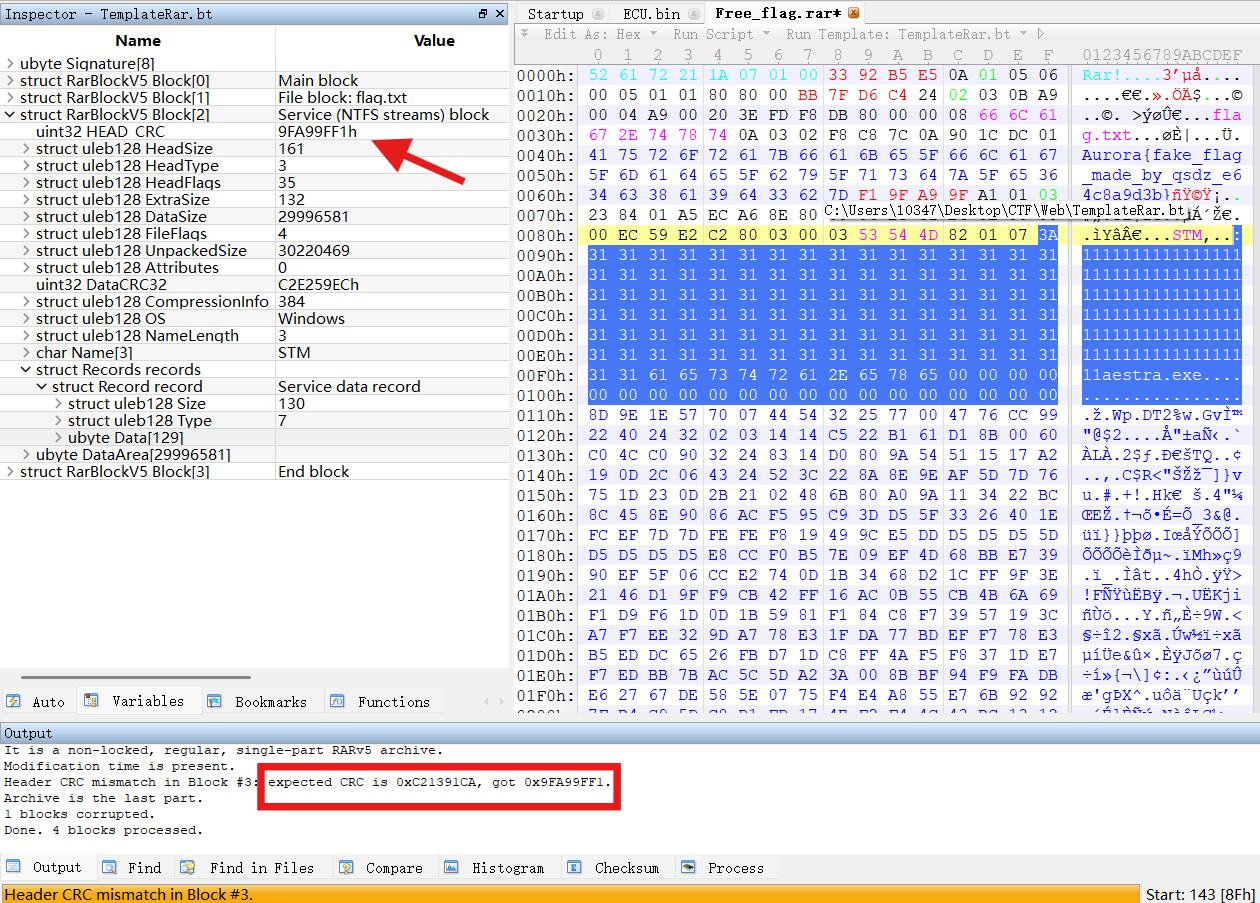Expand the ubyte DataArea tree node
The height and width of the screenshot is (903, 1260).
[26, 455]
